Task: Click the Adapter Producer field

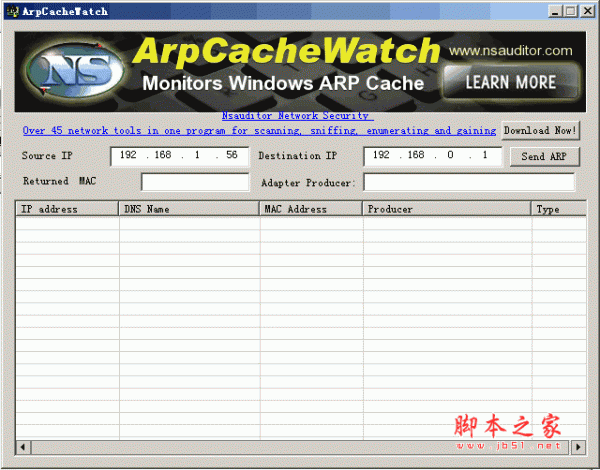Action: click(x=469, y=182)
